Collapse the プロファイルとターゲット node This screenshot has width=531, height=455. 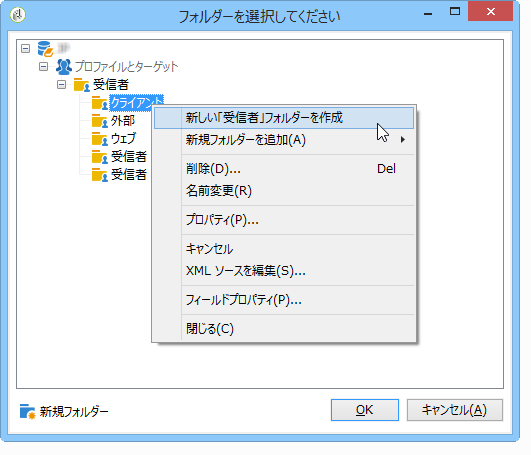point(43,66)
